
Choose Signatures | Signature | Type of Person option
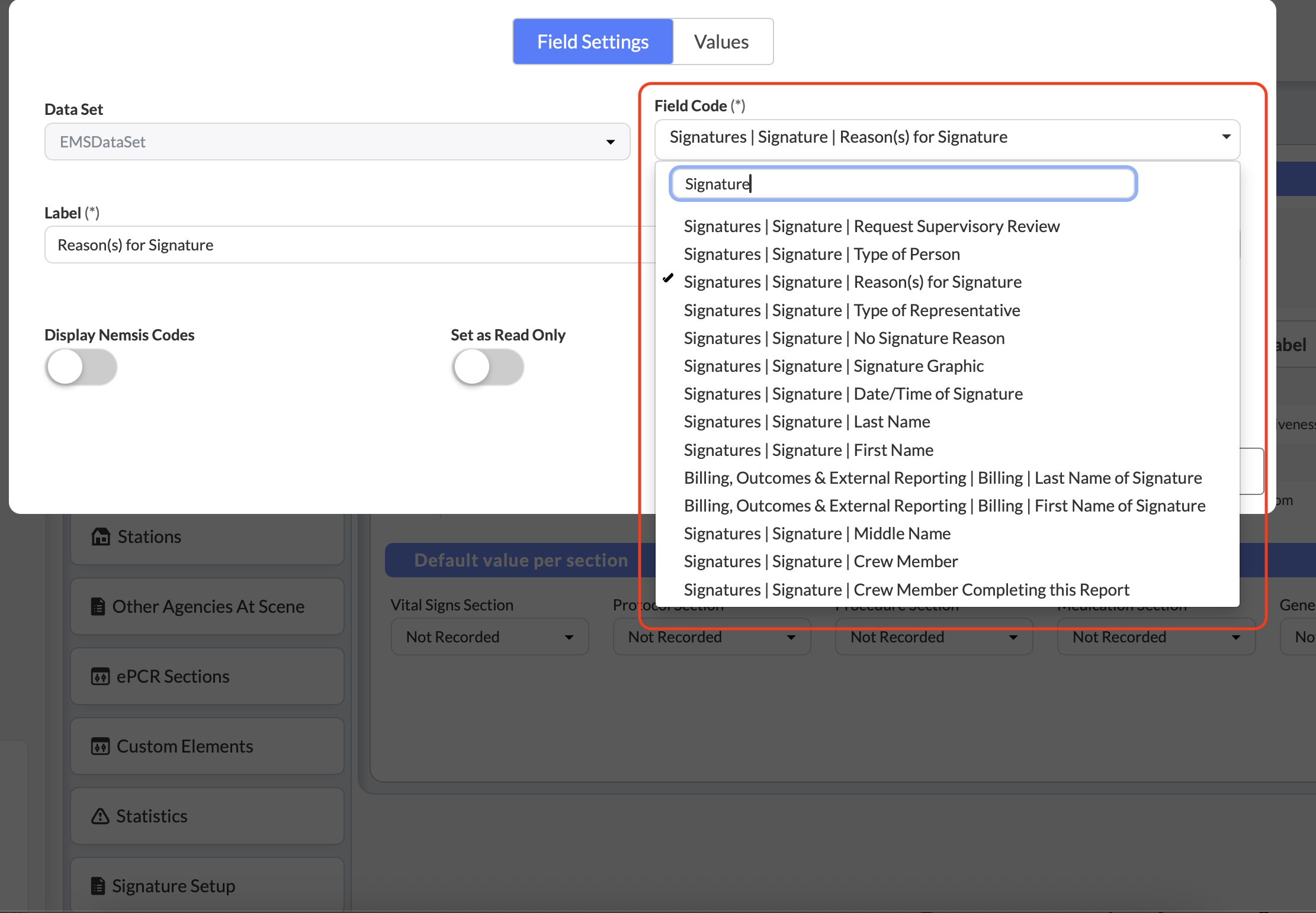pos(821,254)
